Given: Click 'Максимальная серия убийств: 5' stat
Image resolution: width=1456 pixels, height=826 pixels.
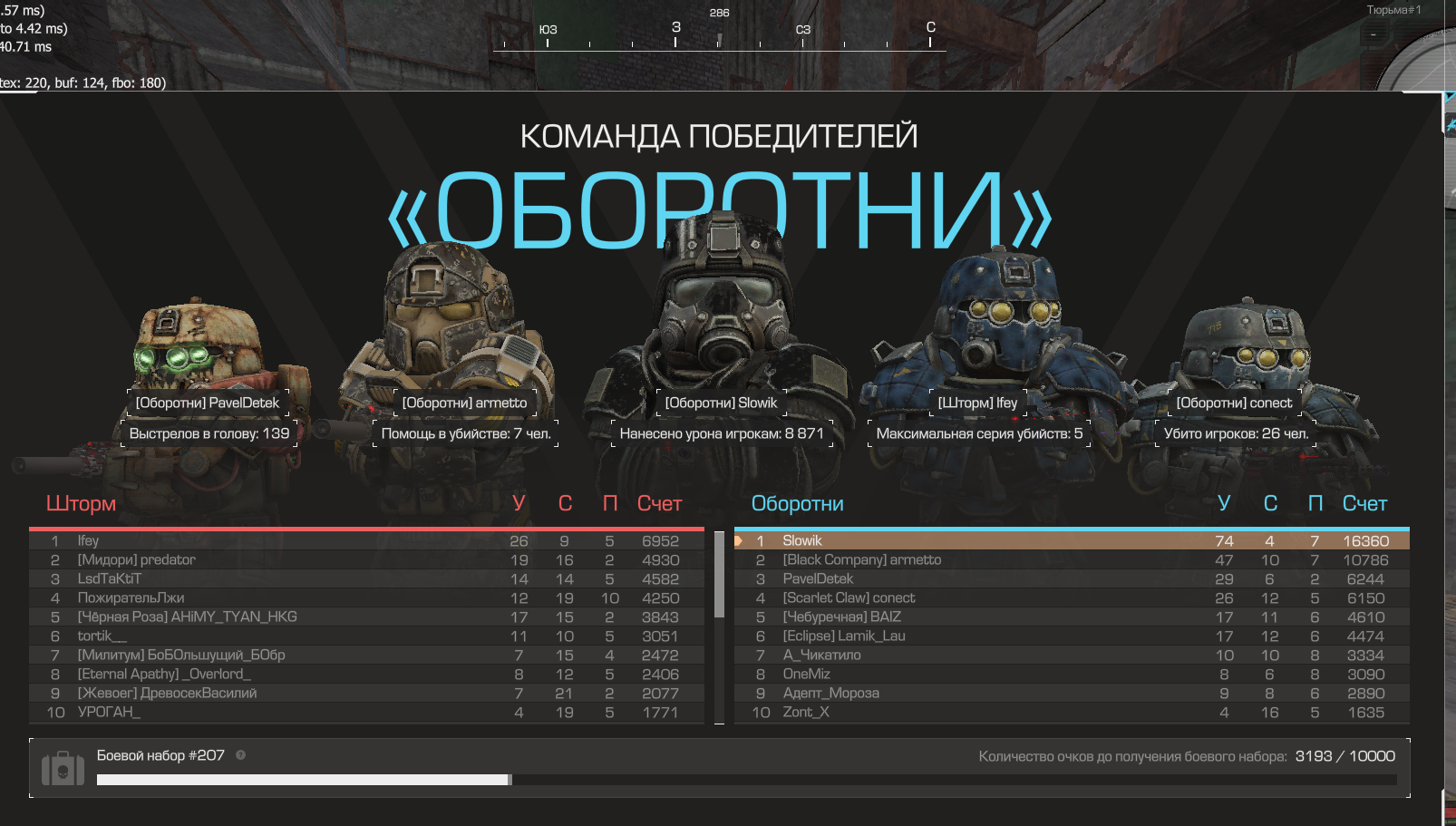Looking at the screenshot, I should (979, 433).
